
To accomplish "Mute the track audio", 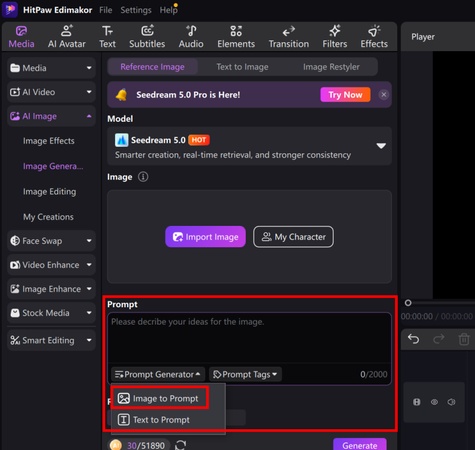I will 452,402.
